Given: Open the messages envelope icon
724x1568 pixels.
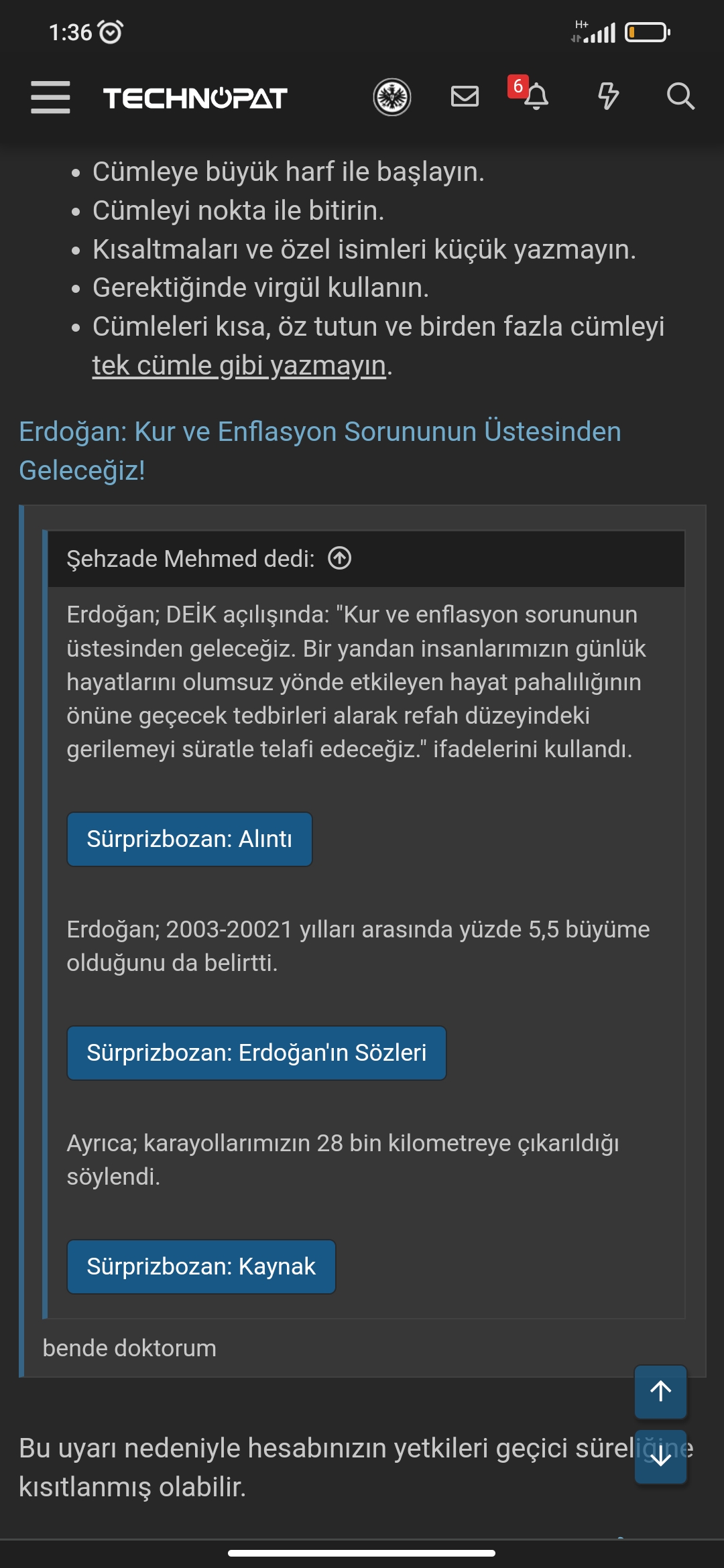Looking at the screenshot, I should pos(465,96).
